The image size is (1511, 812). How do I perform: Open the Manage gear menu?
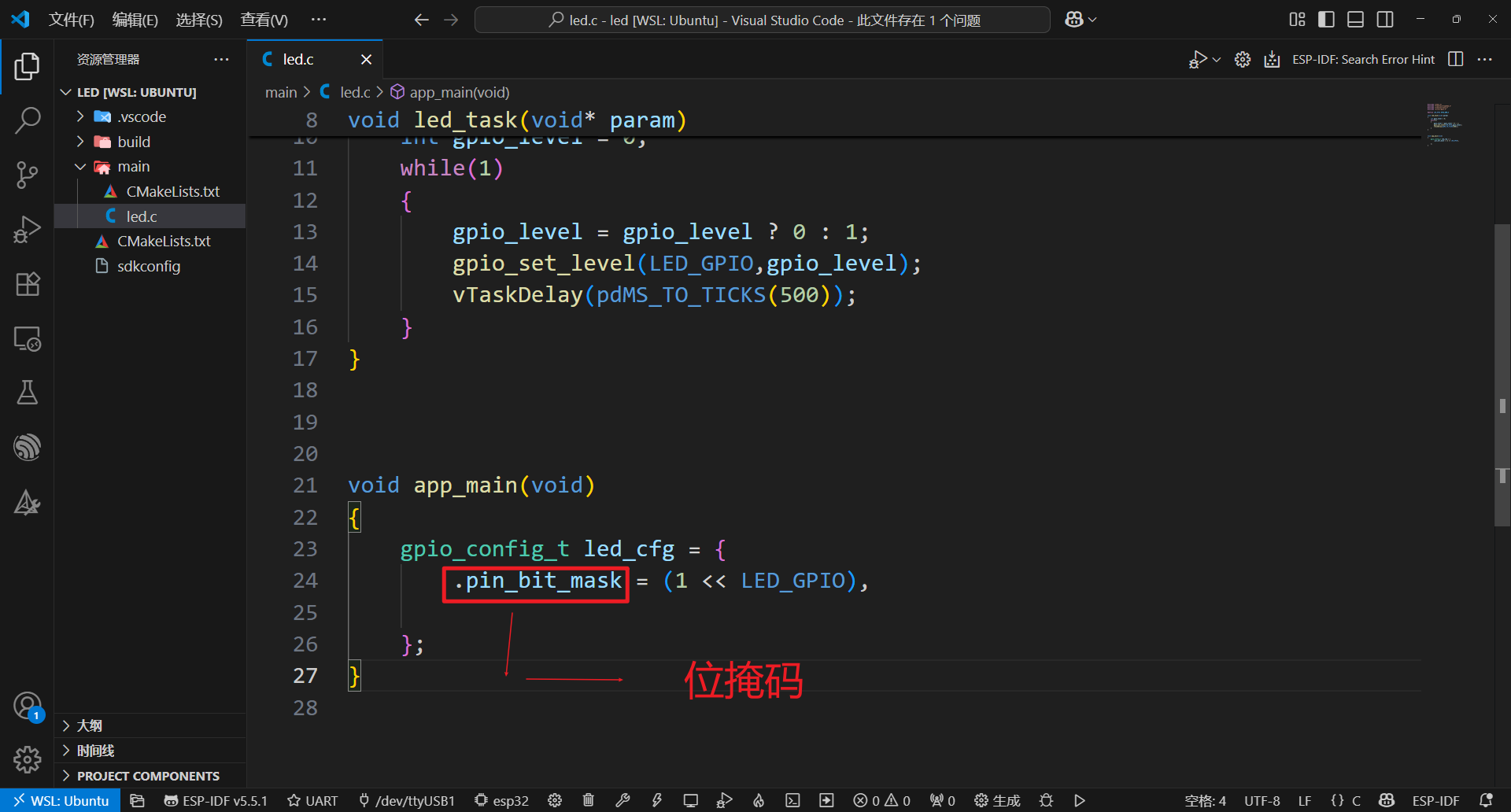[x=27, y=759]
